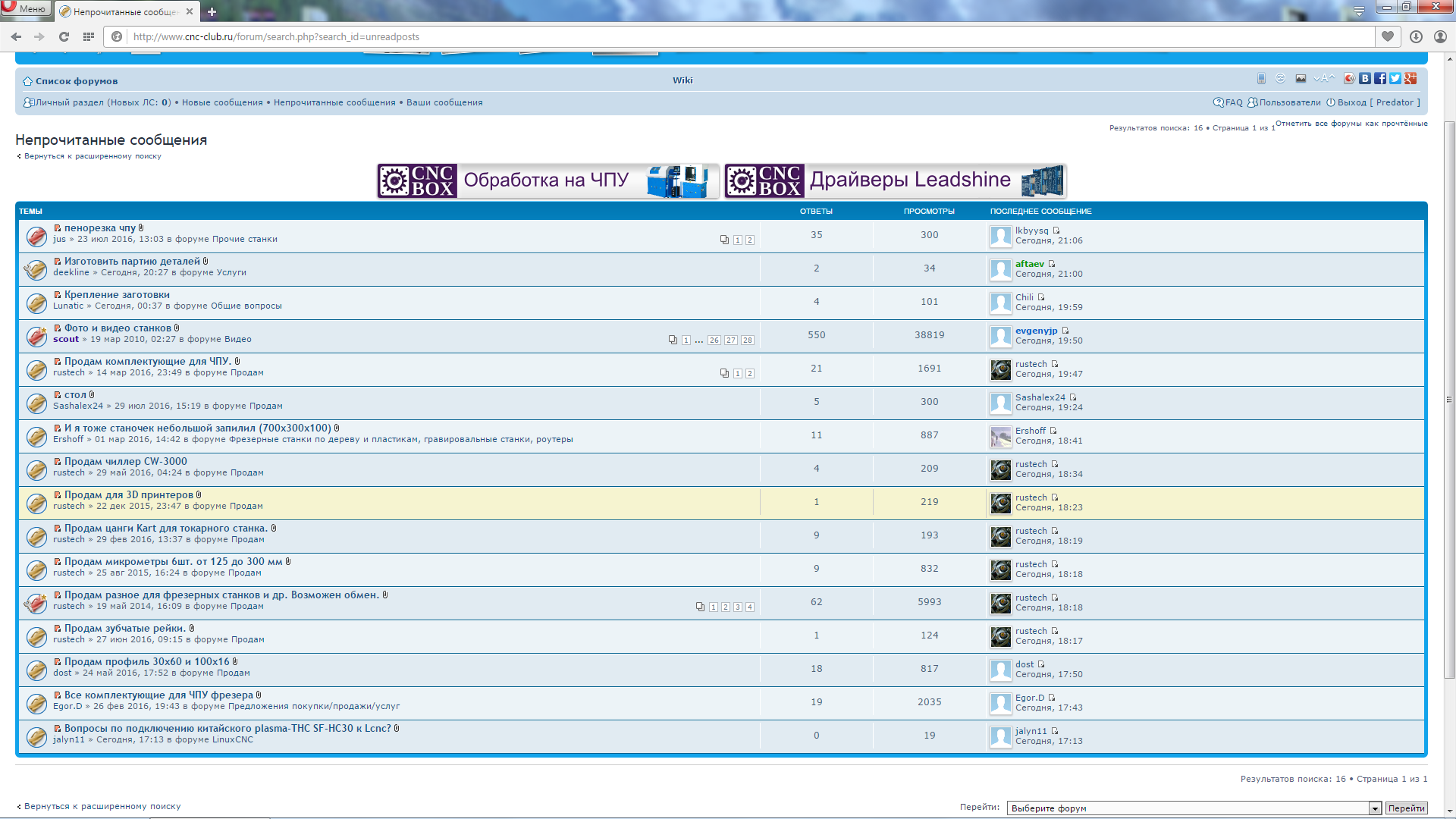1456x819 pixels.
Task: Add page to bookmarks heart icon
Action: [1388, 36]
